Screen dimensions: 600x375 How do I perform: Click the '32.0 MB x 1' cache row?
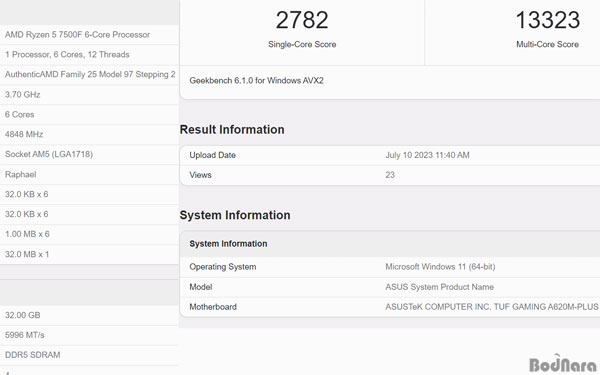pyautogui.click(x=89, y=254)
